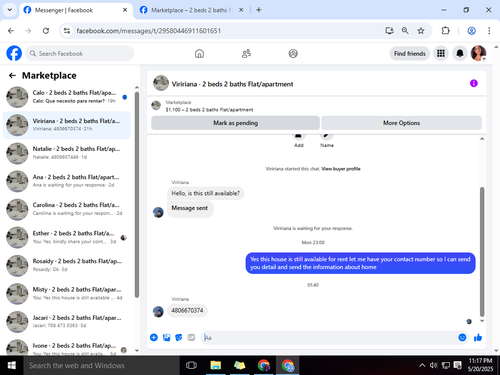Close the Marketplace browser tab

click(241, 10)
